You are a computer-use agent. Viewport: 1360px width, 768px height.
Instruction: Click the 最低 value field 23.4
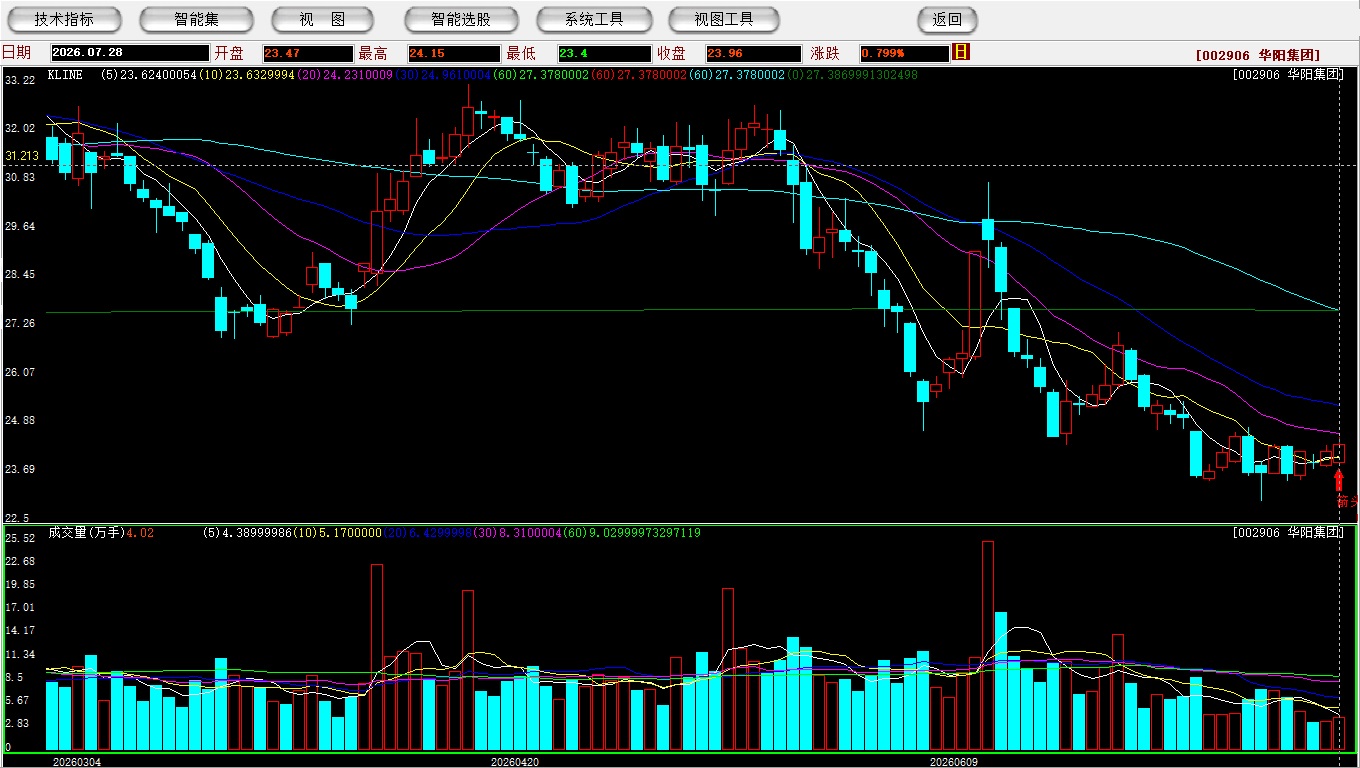[x=604, y=53]
